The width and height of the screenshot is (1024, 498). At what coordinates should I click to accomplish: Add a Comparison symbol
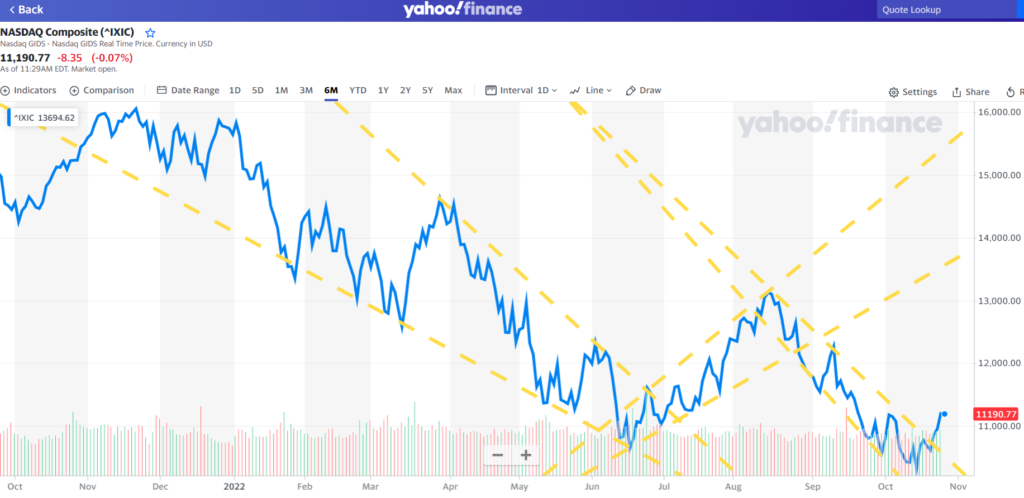(x=101, y=90)
